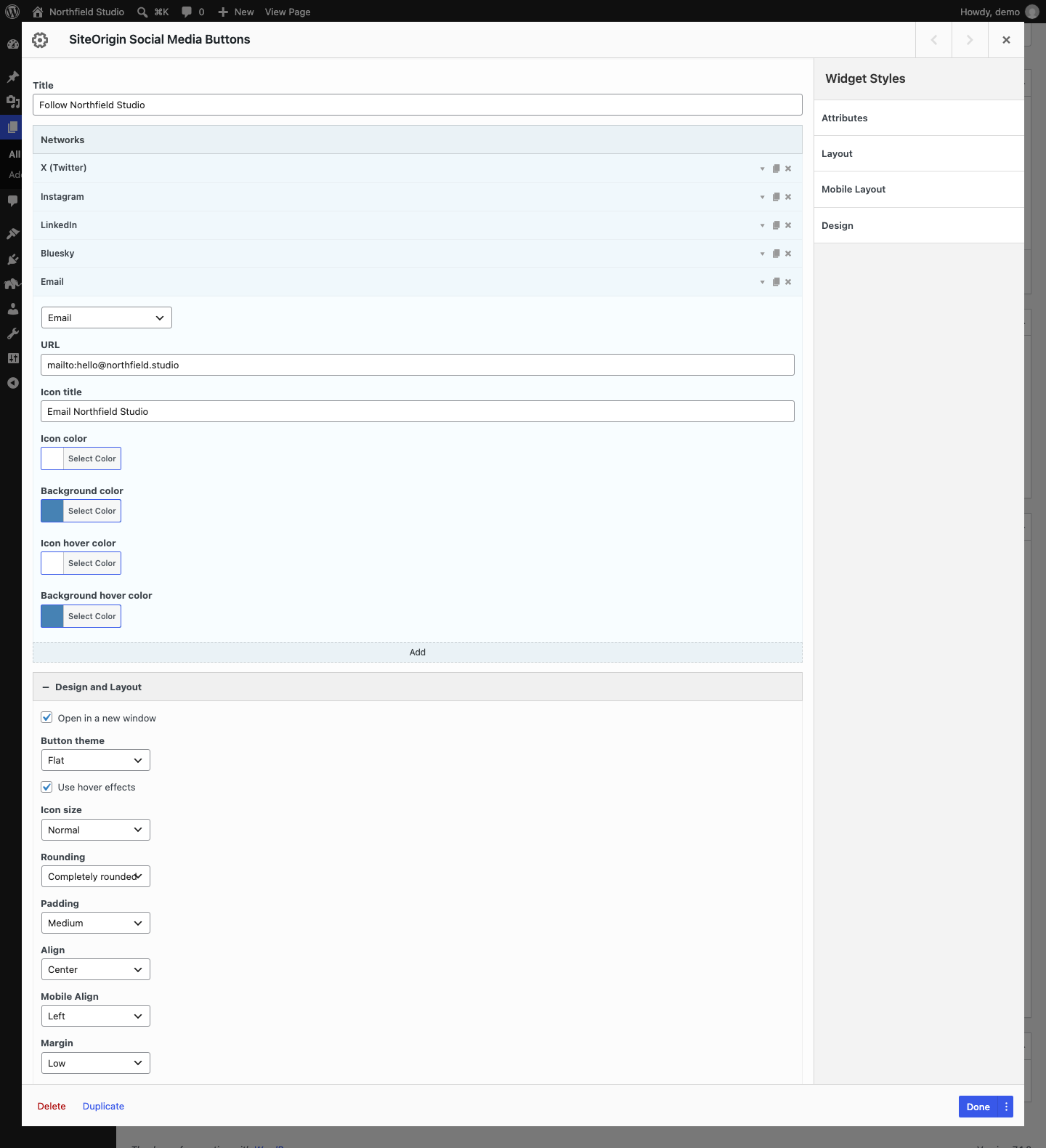Open the Mobile Align dropdown
Screen dimensions: 1046x1148
(96, 1016)
